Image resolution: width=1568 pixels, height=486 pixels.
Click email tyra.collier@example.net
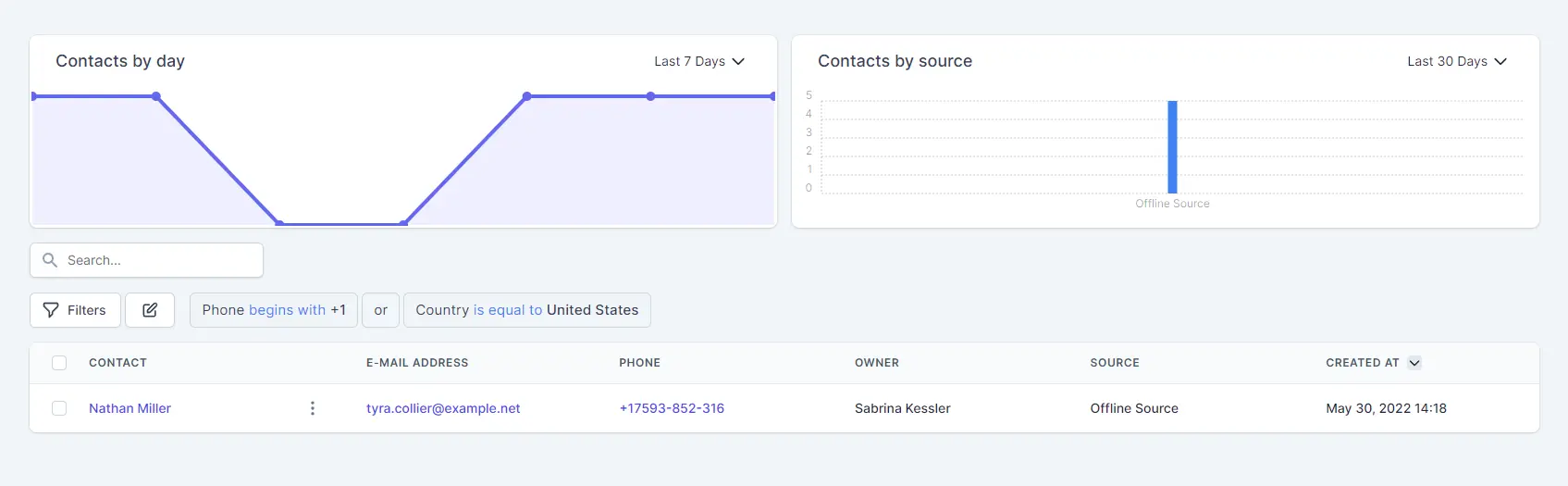click(443, 408)
